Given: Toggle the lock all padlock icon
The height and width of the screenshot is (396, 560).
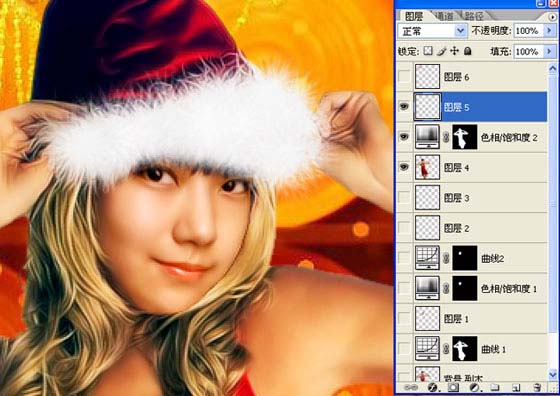Looking at the screenshot, I should coord(468,51).
